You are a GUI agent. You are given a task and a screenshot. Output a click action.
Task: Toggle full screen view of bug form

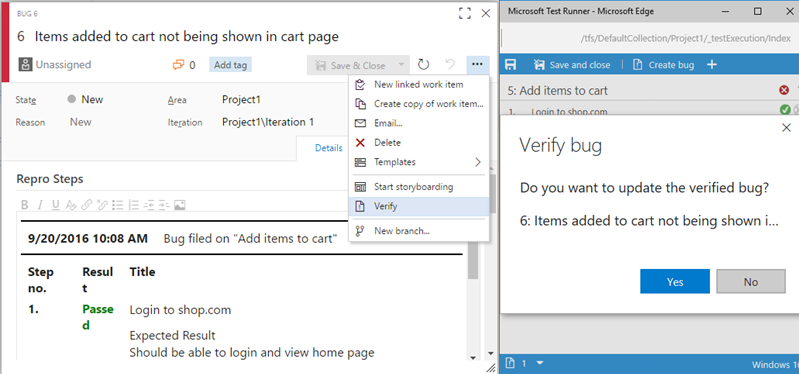click(x=464, y=13)
